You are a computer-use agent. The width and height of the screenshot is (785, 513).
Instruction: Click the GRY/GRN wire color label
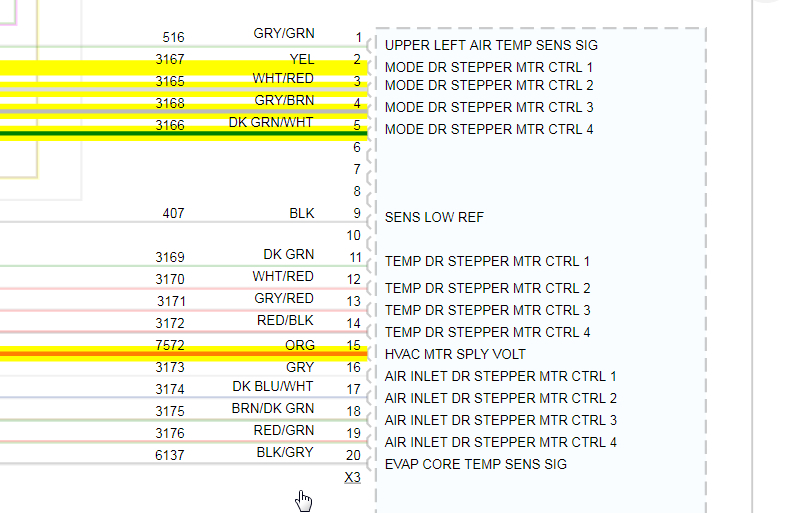pyautogui.click(x=284, y=34)
